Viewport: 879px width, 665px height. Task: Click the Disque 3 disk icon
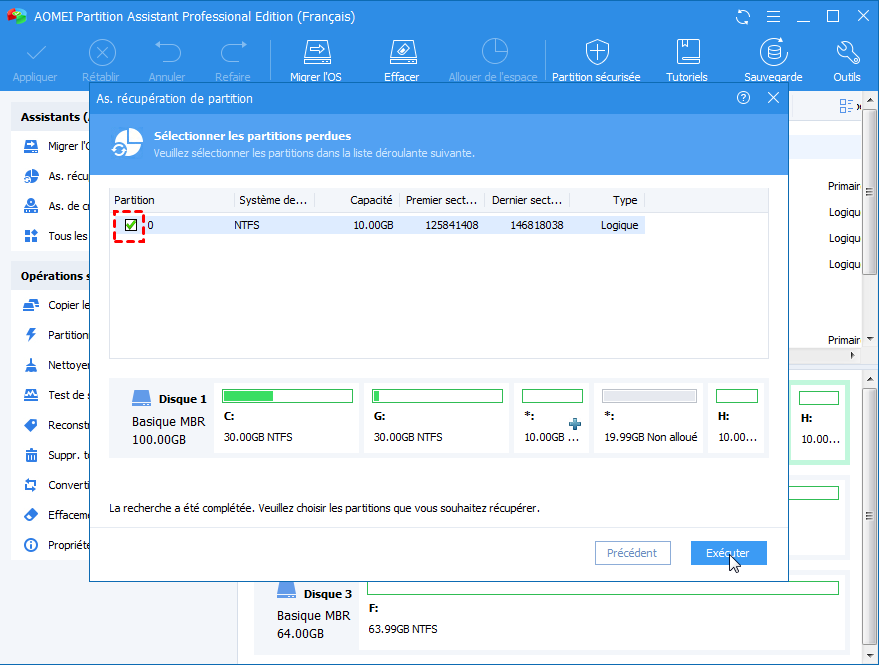pyautogui.click(x=286, y=592)
